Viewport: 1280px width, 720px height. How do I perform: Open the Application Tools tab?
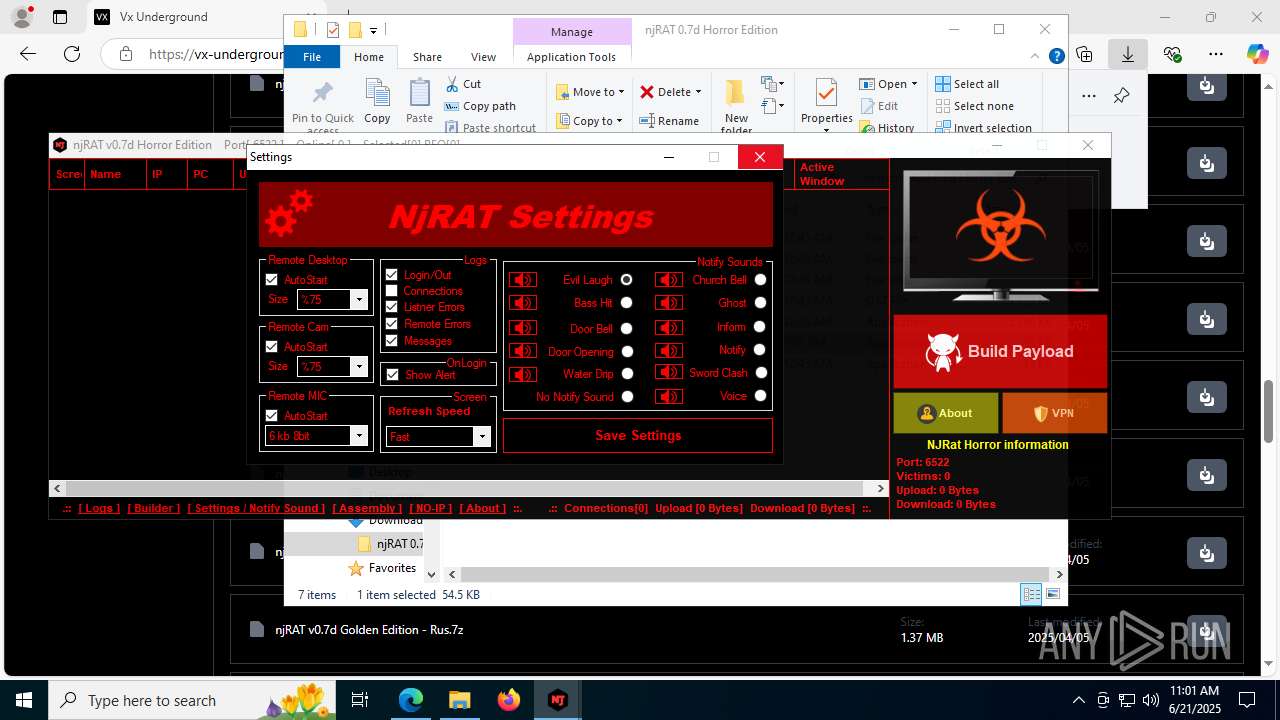(x=571, y=57)
